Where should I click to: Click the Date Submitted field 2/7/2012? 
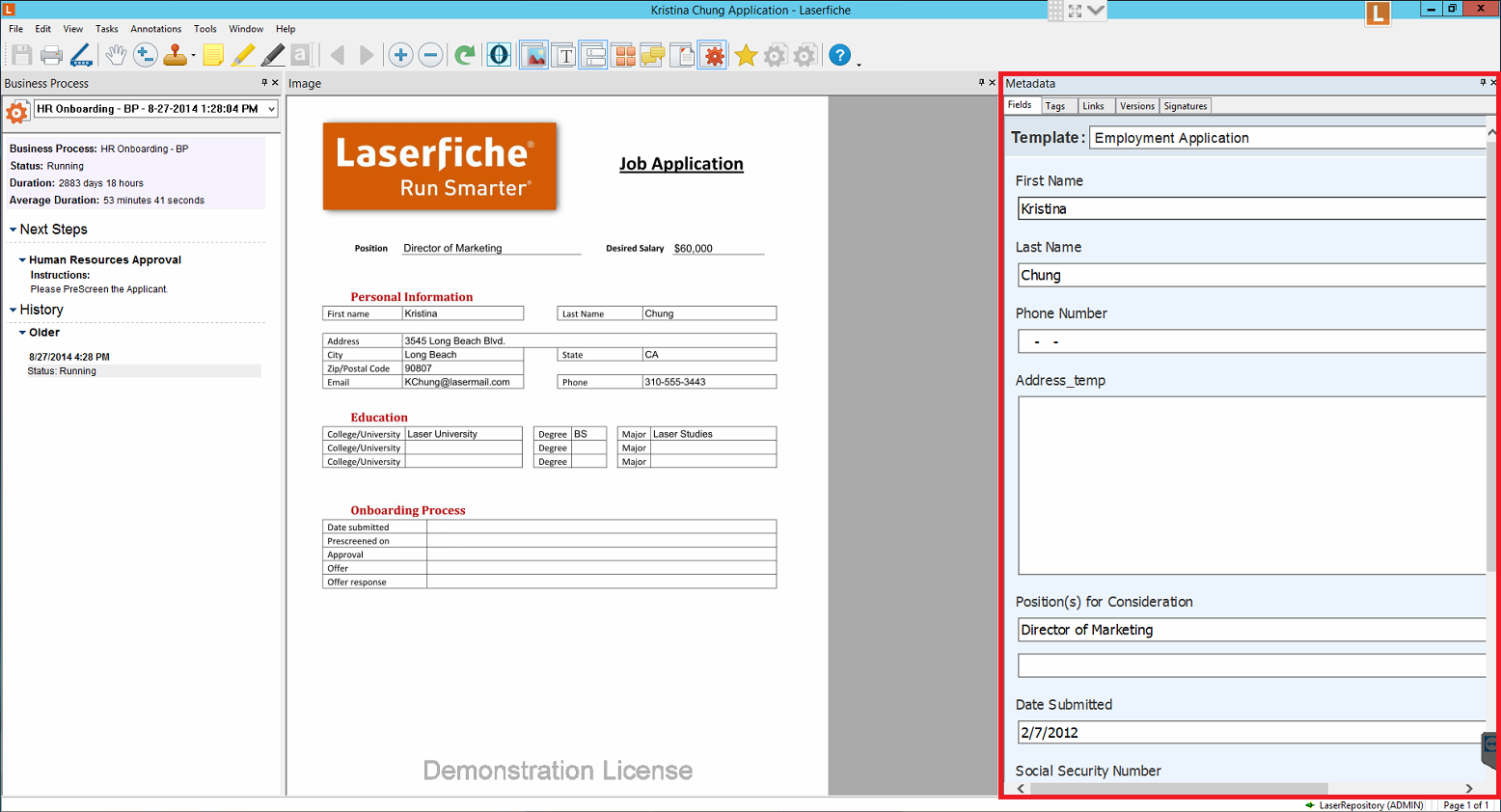1252,732
